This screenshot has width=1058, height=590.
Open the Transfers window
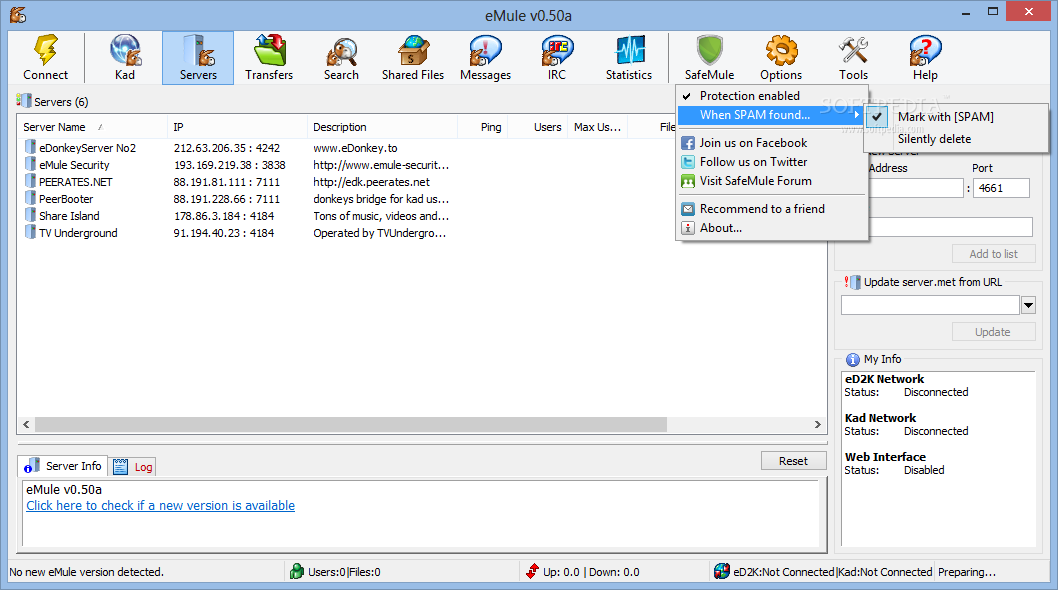(269, 57)
